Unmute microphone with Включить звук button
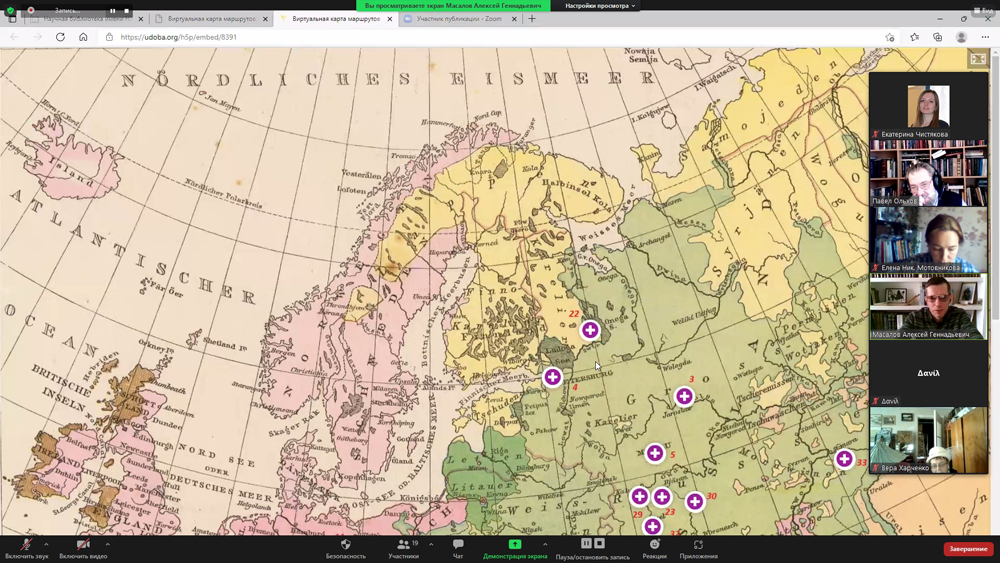 26,546
